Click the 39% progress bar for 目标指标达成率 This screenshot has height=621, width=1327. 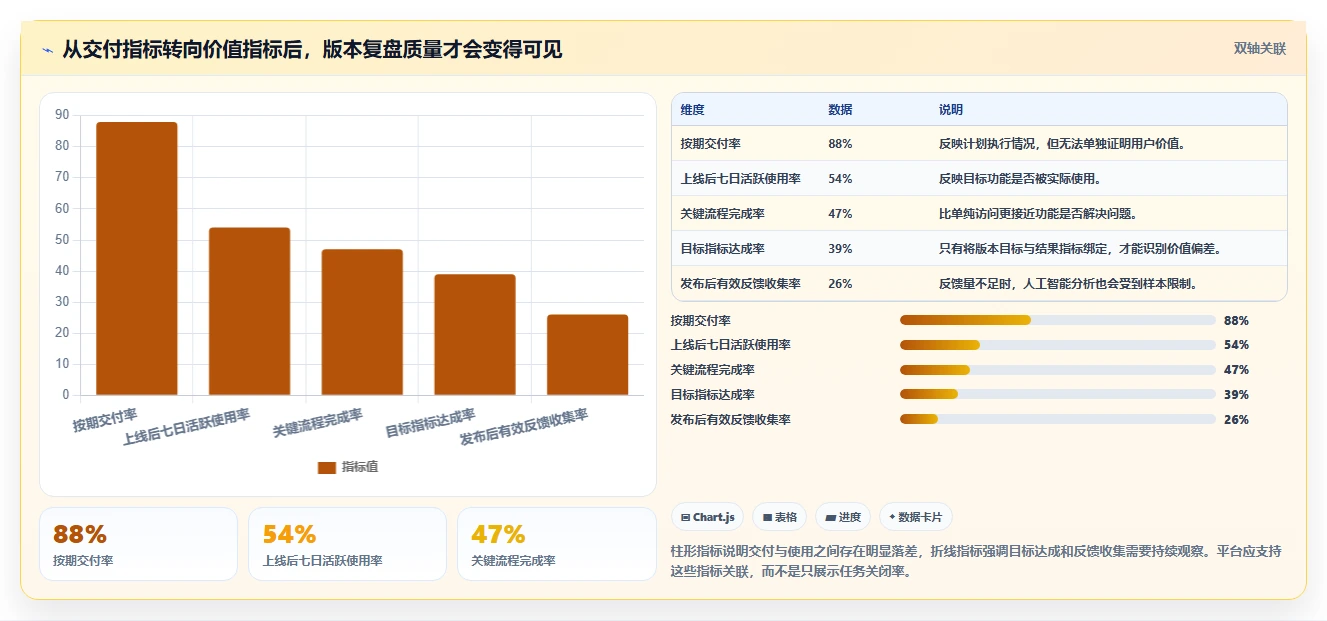1058,395
